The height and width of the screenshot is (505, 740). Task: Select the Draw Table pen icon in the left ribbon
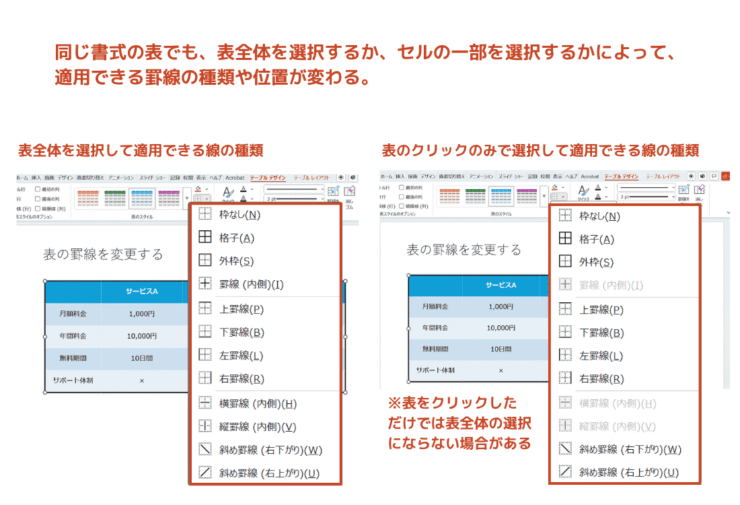tap(333, 191)
